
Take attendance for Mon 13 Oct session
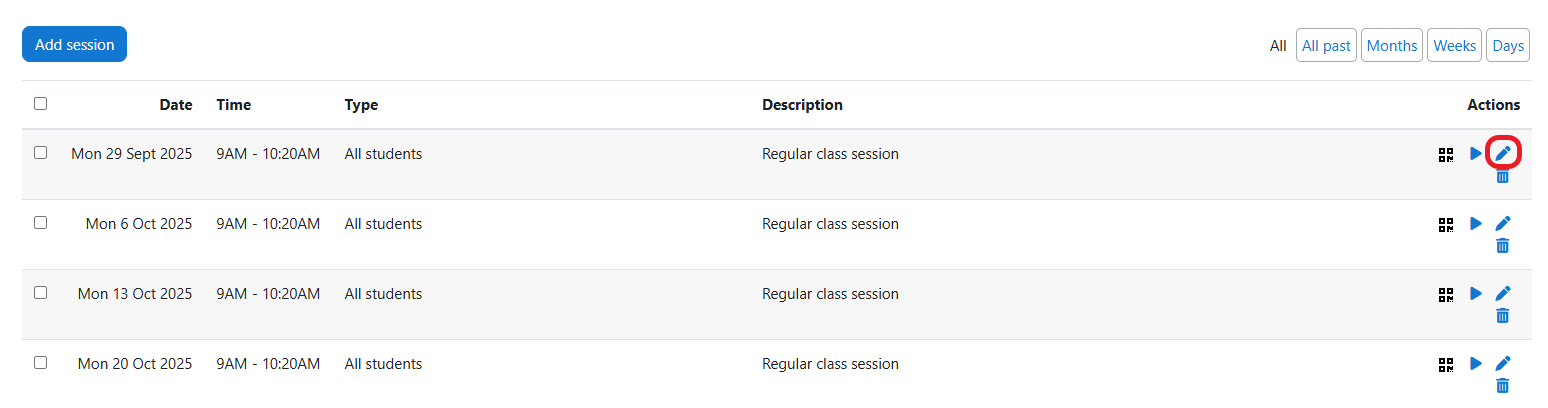pyautogui.click(x=1475, y=294)
